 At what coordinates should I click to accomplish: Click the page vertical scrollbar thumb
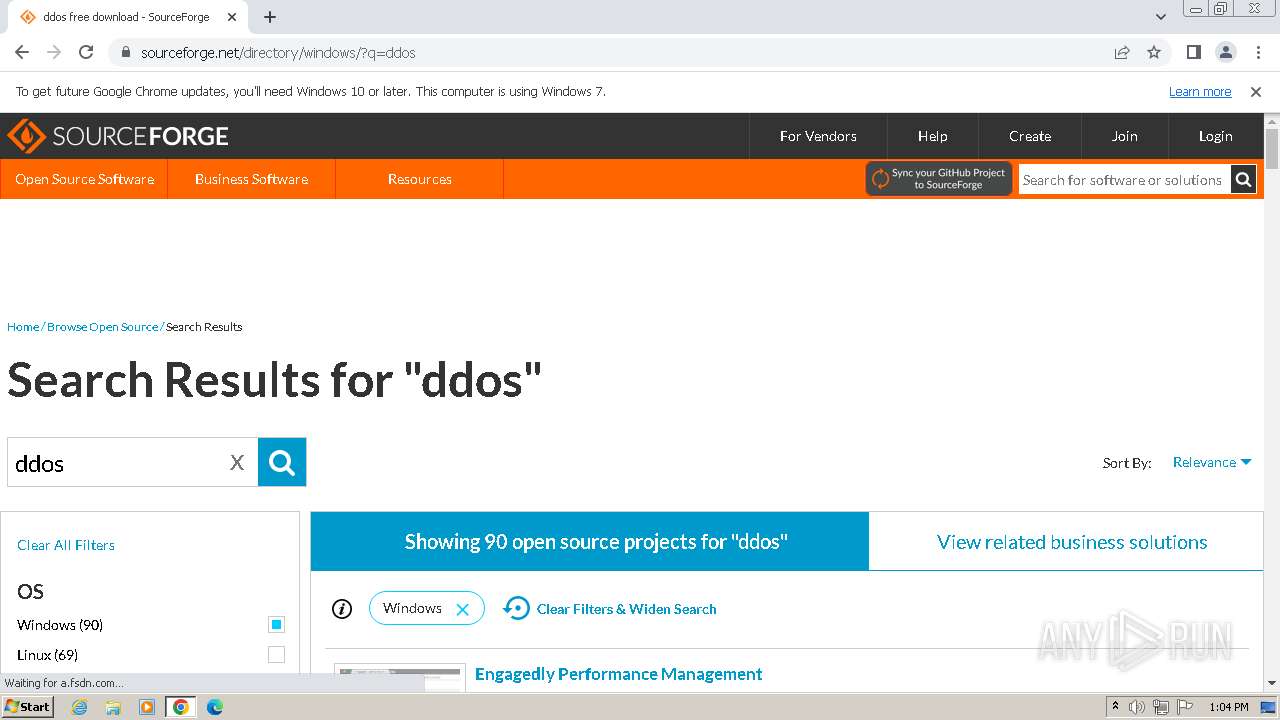[x=1271, y=148]
